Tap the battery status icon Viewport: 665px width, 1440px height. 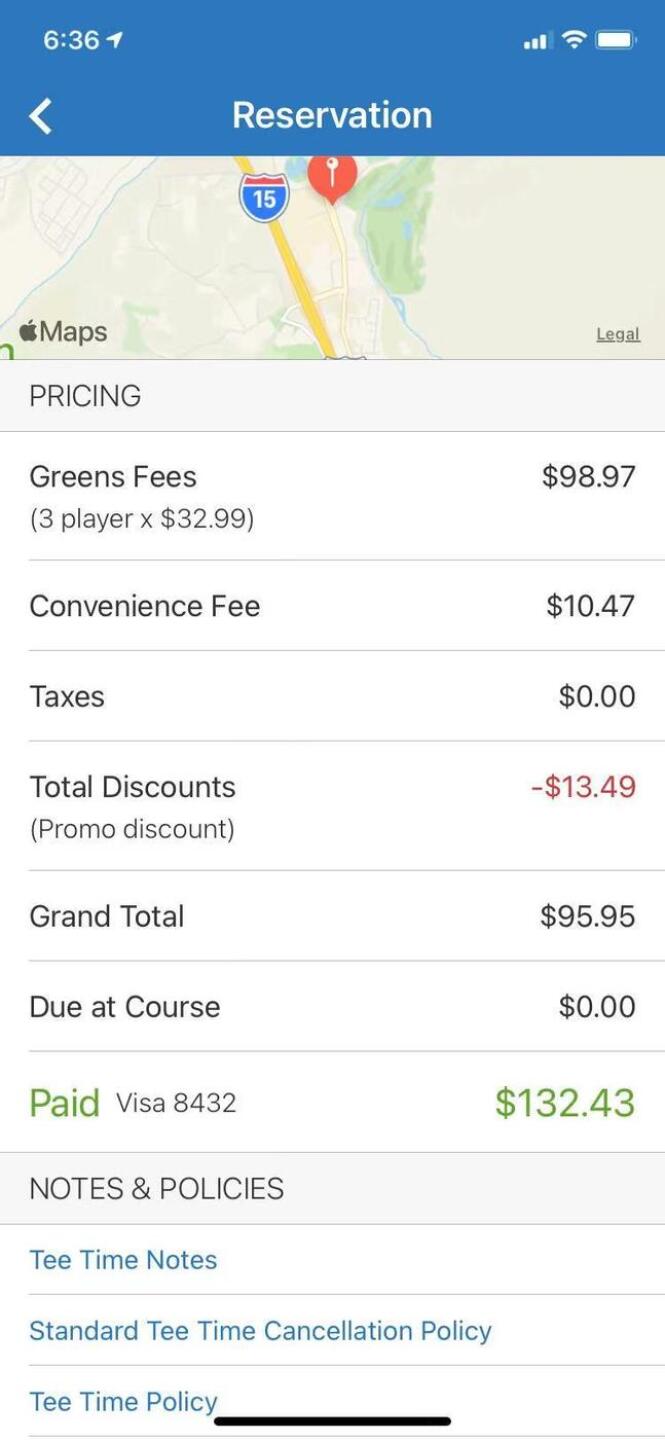click(x=615, y=40)
